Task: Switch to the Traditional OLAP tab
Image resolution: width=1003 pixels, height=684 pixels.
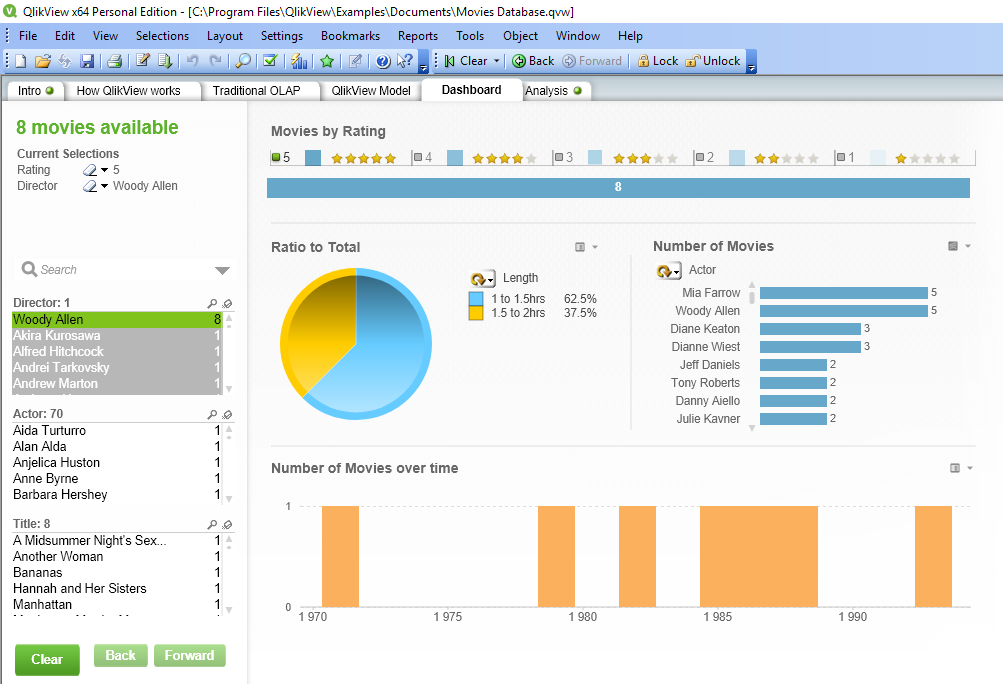Action: pos(256,91)
